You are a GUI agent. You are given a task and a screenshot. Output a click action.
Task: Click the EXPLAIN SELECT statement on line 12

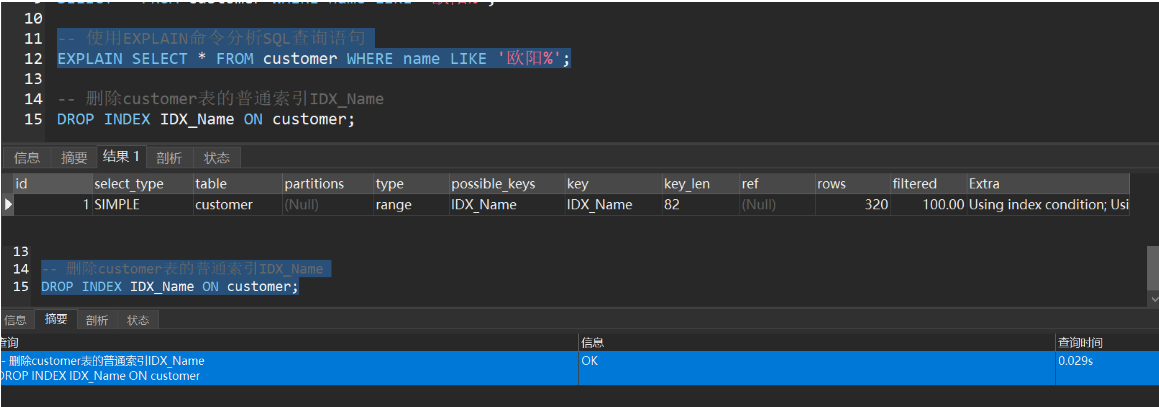pyautogui.click(x=314, y=59)
